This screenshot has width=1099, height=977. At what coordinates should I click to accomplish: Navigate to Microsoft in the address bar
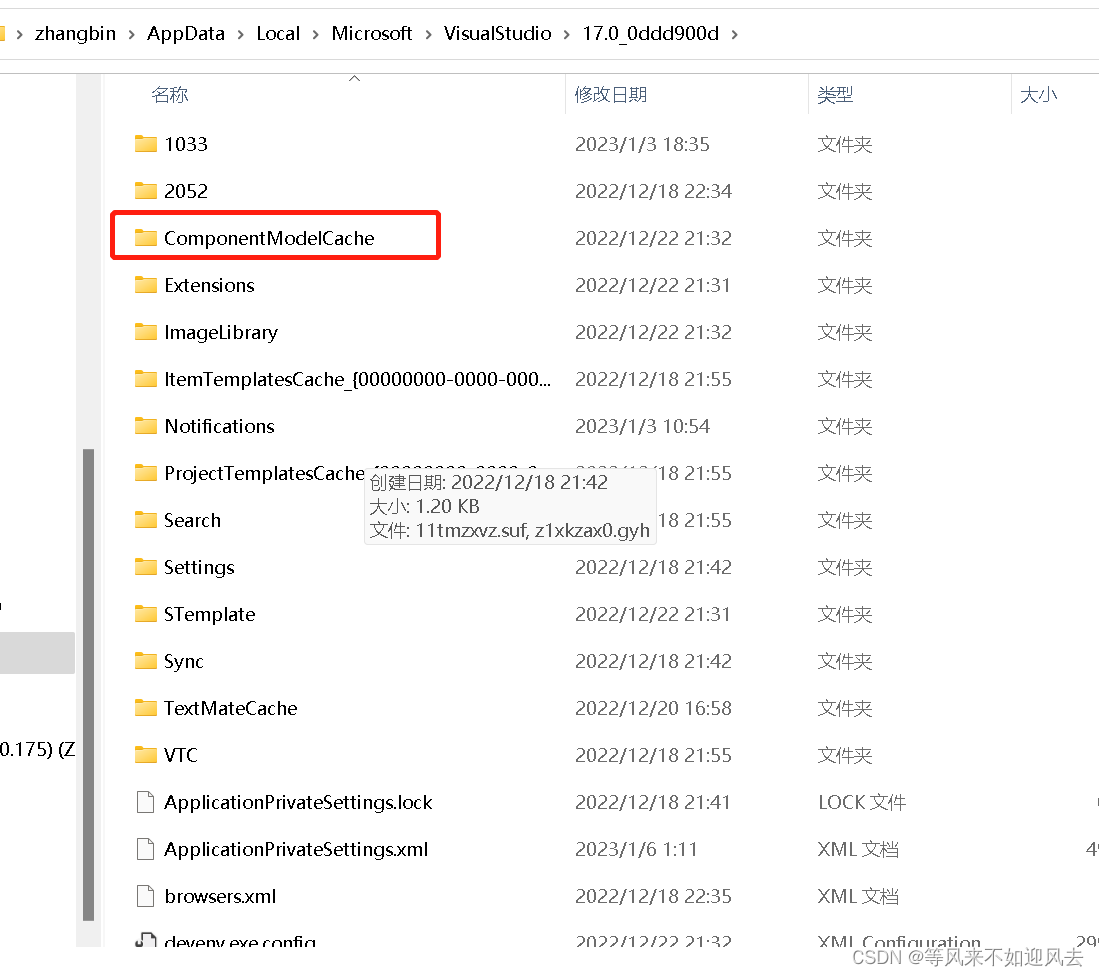pos(371,34)
